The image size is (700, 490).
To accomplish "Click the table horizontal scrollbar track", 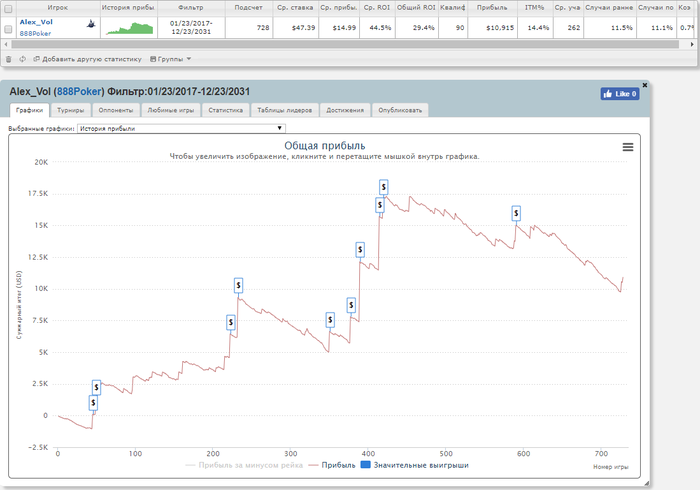I will [345, 45].
